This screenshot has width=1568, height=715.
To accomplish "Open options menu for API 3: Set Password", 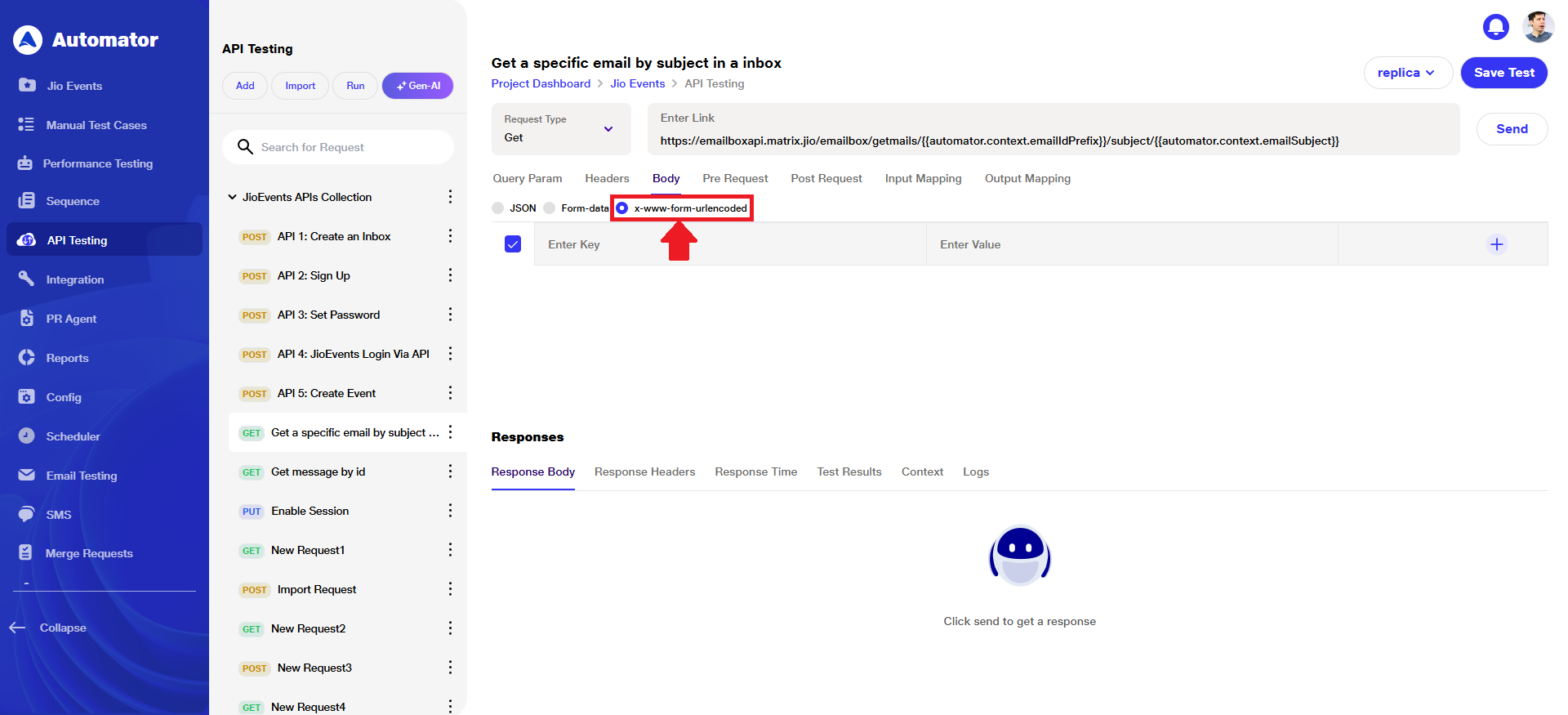I will click(450, 315).
